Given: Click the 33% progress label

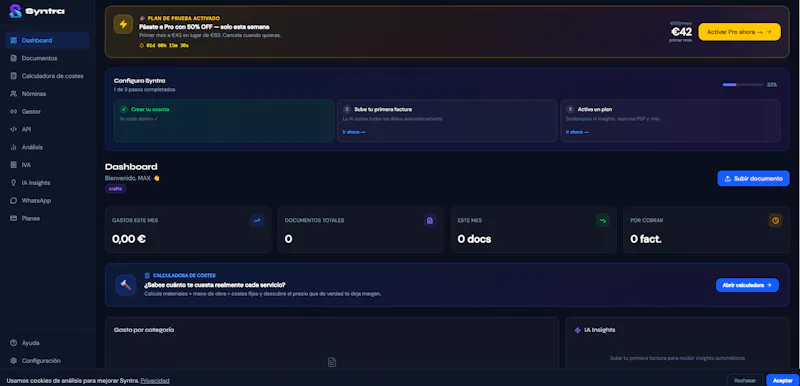Looking at the screenshot, I should point(771,85).
